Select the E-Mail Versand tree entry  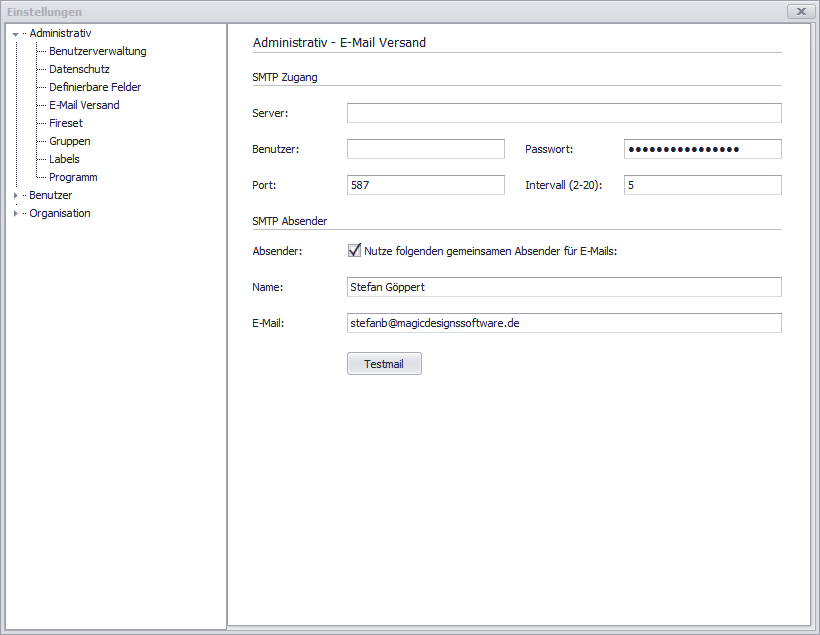[84, 105]
